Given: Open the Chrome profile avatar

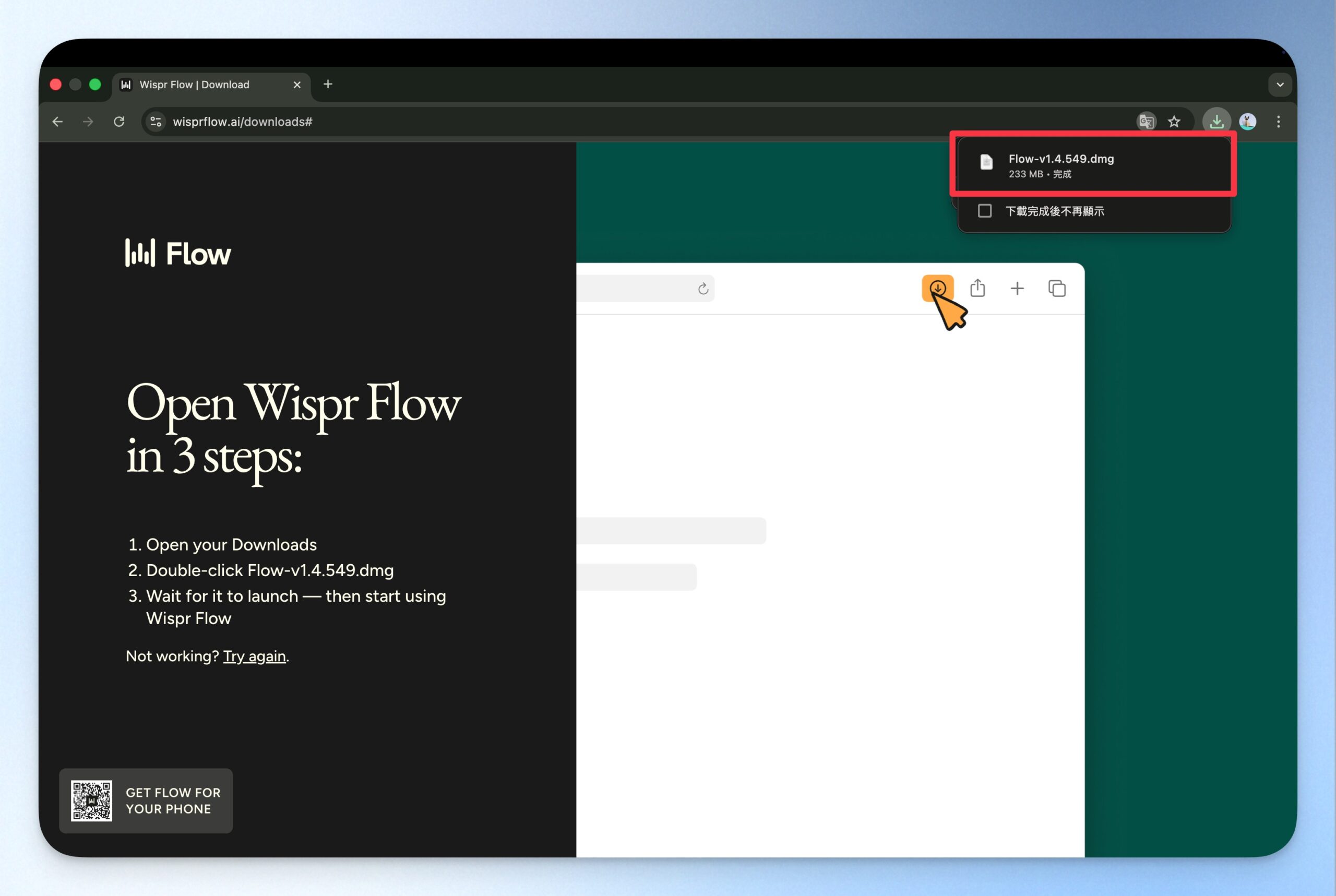Looking at the screenshot, I should coord(1247,122).
